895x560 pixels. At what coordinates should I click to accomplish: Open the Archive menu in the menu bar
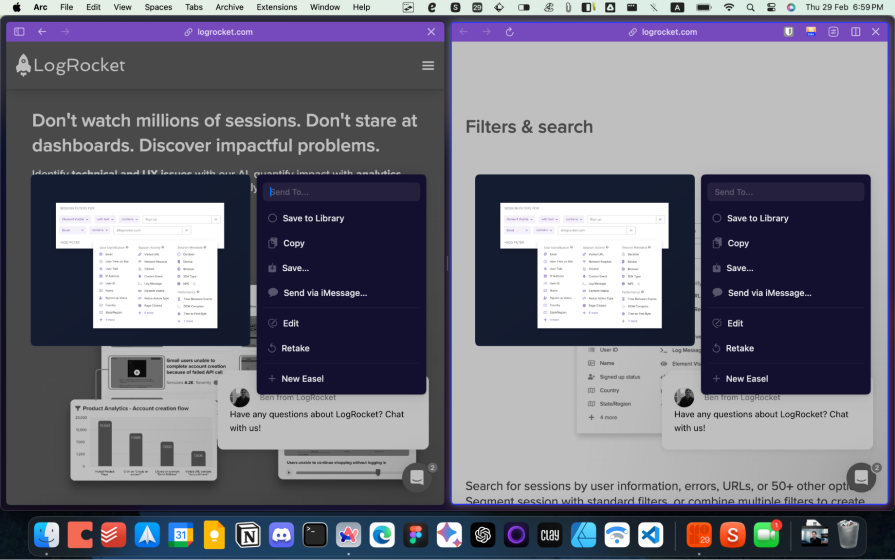point(229,7)
